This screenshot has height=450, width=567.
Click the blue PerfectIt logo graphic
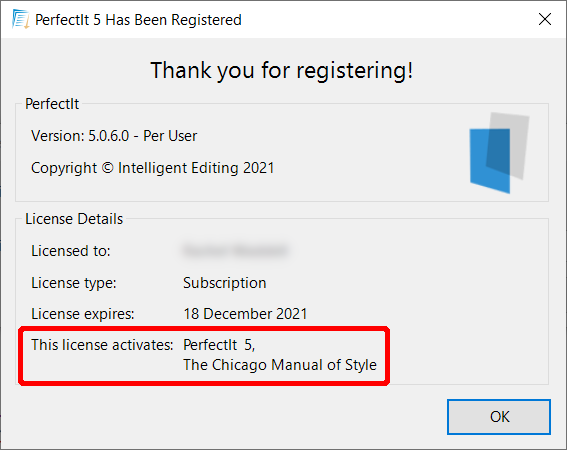499,153
